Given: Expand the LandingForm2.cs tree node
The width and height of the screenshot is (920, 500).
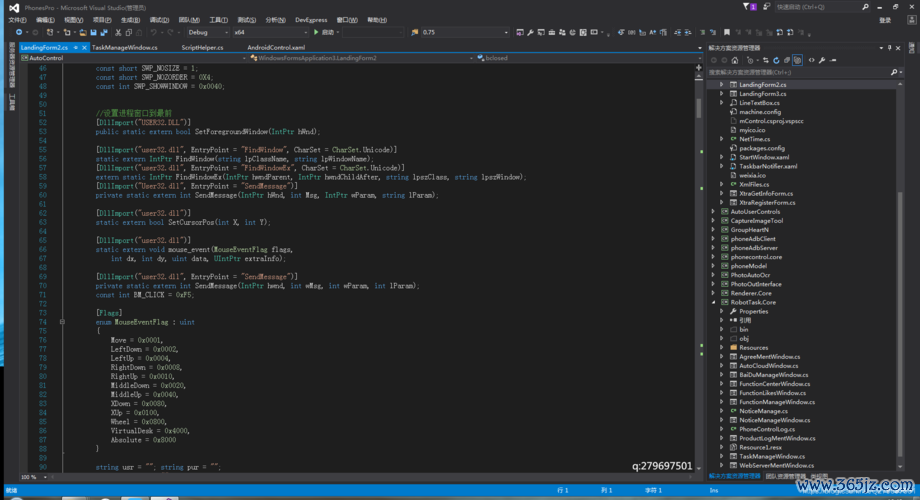Looking at the screenshot, I should click(x=722, y=85).
